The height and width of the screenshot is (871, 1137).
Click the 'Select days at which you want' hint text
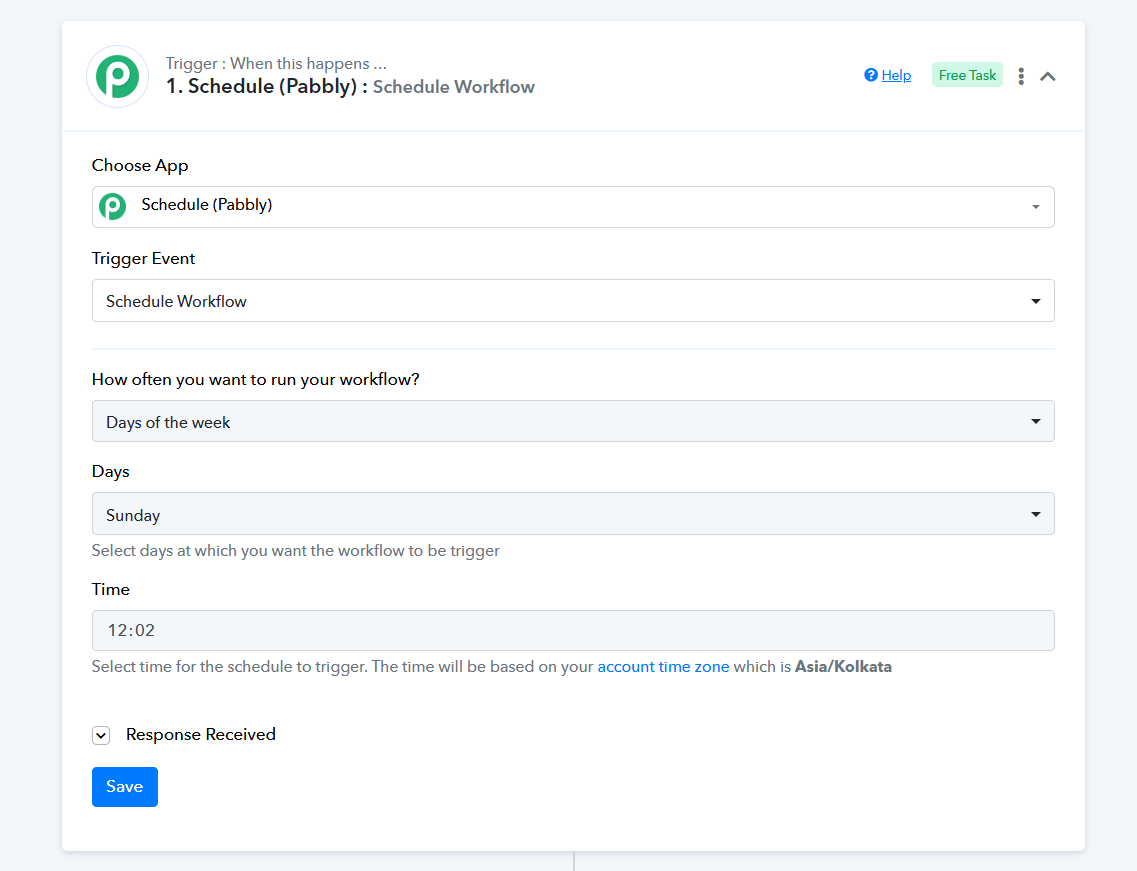point(296,550)
